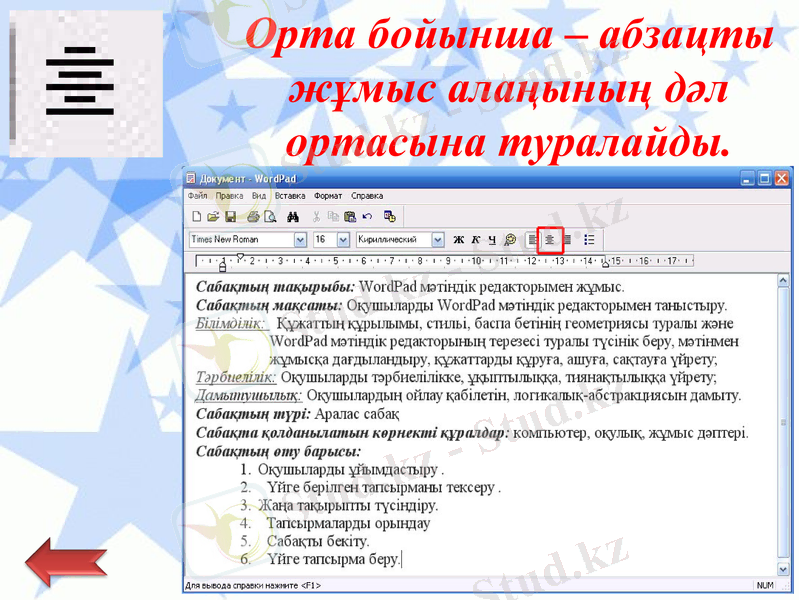The width and height of the screenshot is (799, 600).
Task: Click the first-line indent marker on the ruler
Action: (x=240, y=257)
